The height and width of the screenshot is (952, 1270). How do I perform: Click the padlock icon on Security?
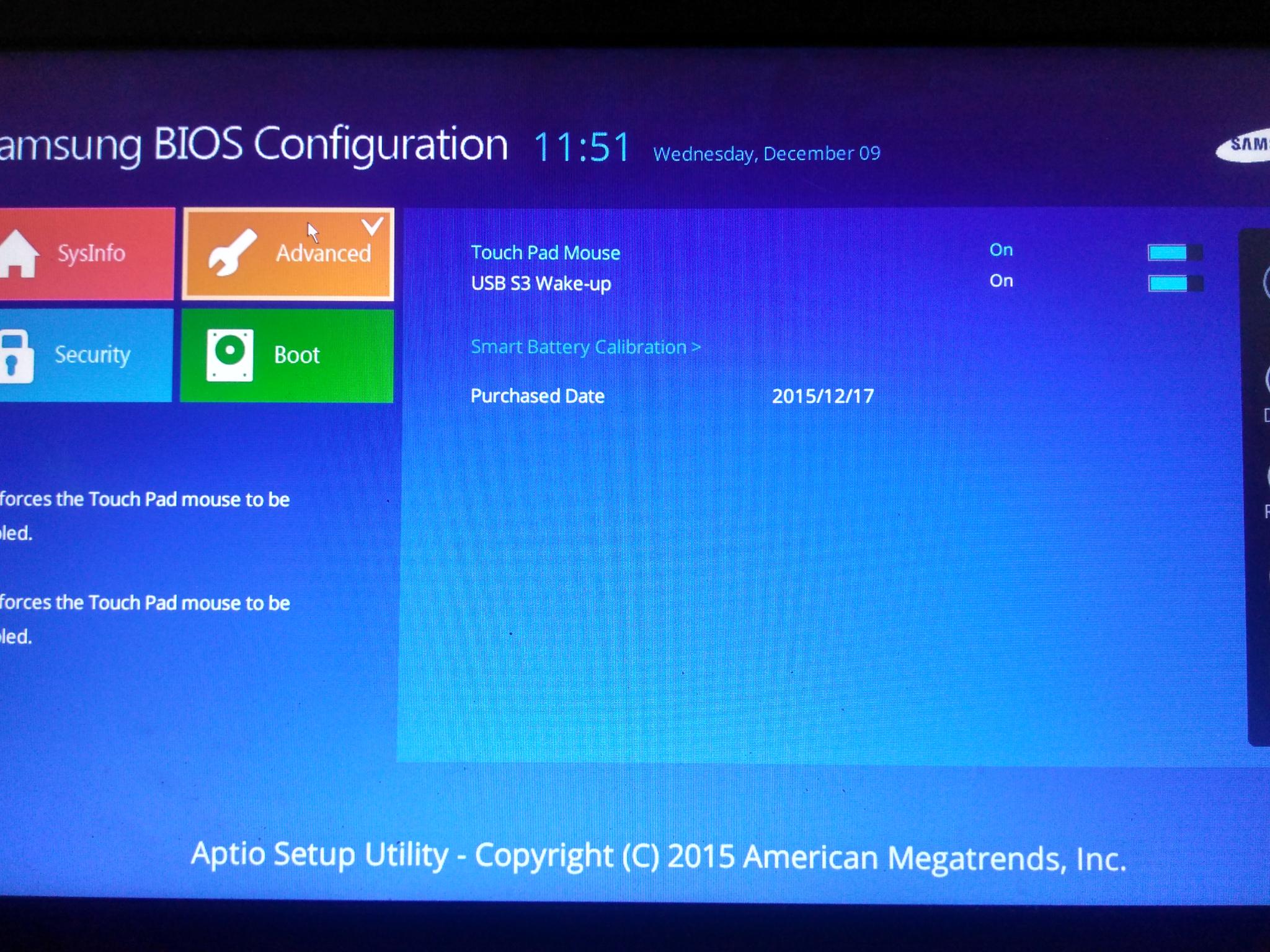pyautogui.click(x=16, y=356)
